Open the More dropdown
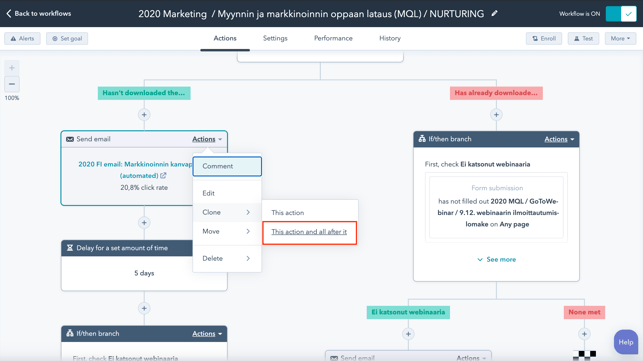 click(x=620, y=39)
